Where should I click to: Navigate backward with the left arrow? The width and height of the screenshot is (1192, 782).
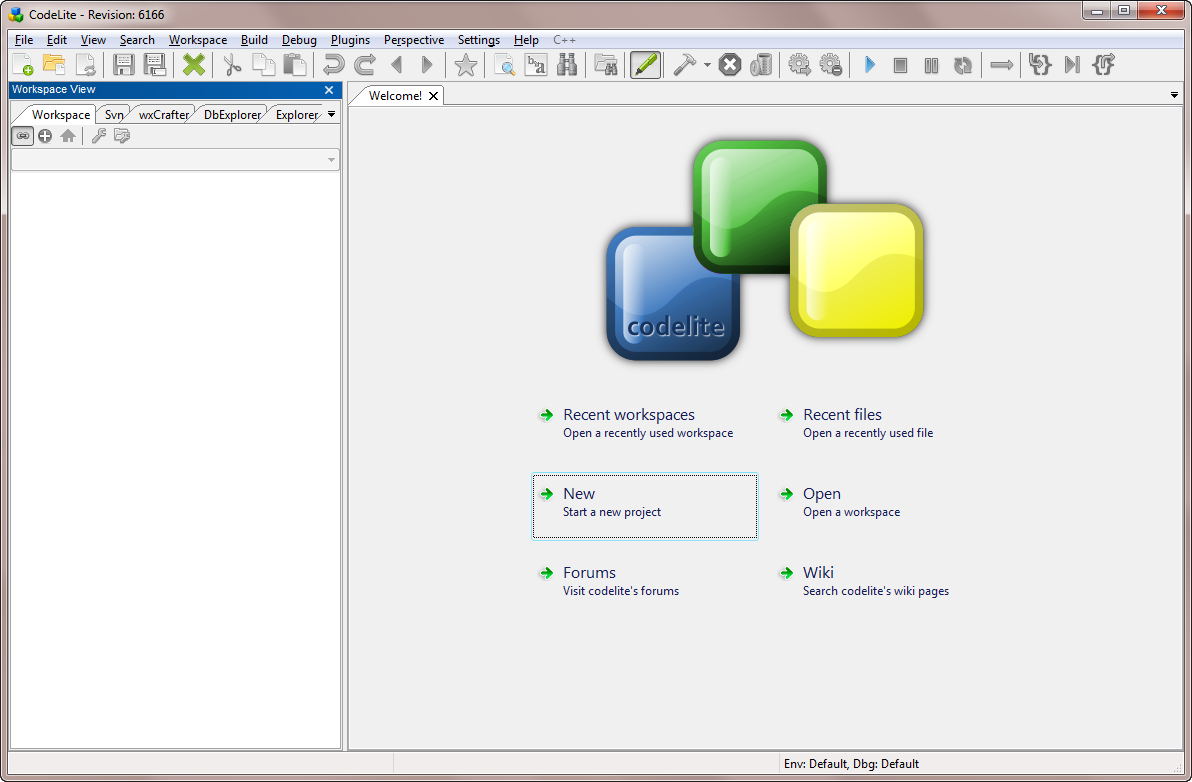coord(396,65)
